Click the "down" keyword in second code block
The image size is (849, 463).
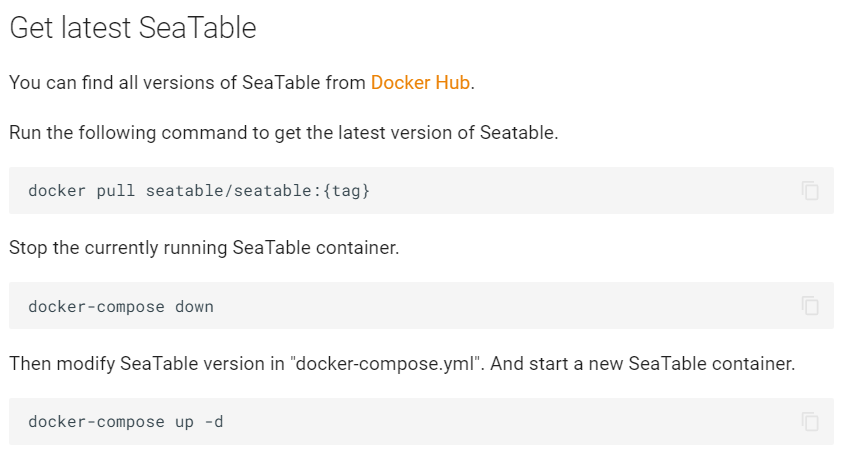(x=194, y=307)
